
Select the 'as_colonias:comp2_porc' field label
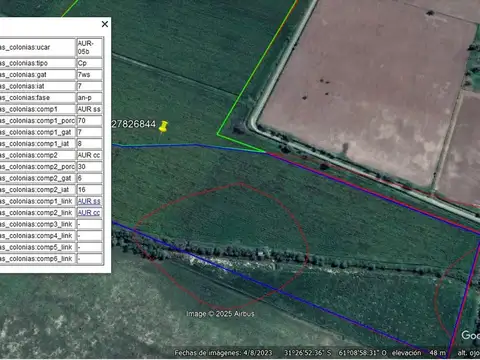(37, 167)
